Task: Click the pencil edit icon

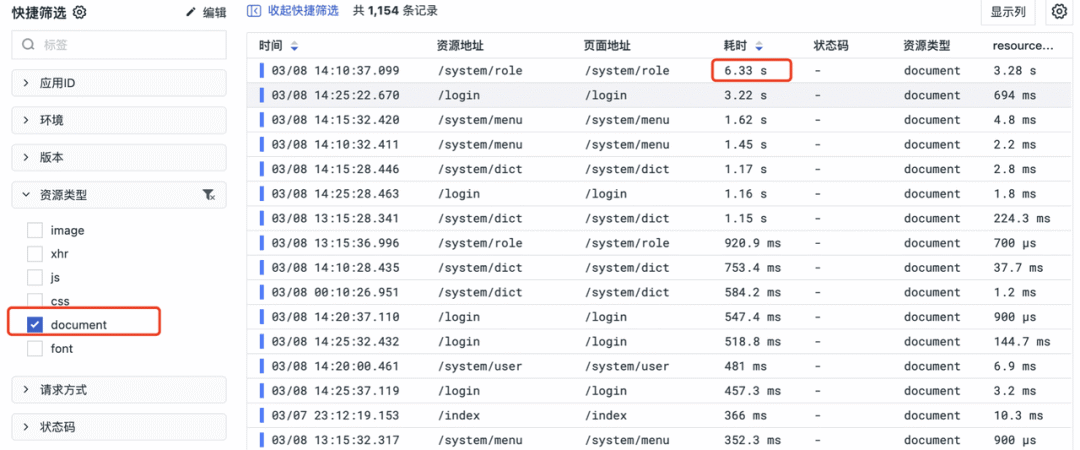Action: click(x=191, y=12)
